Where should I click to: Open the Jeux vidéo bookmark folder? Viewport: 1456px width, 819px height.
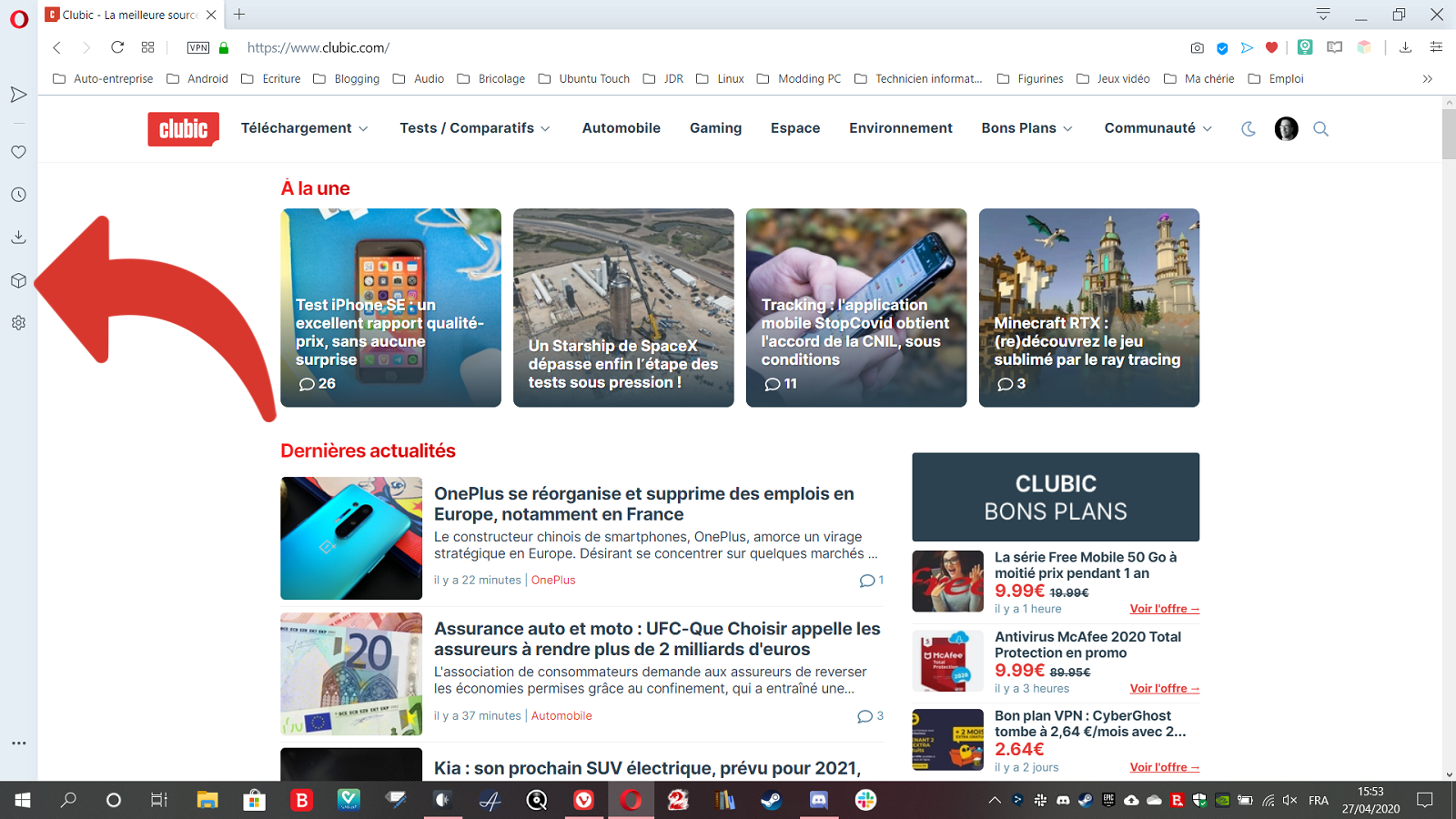point(1113,79)
